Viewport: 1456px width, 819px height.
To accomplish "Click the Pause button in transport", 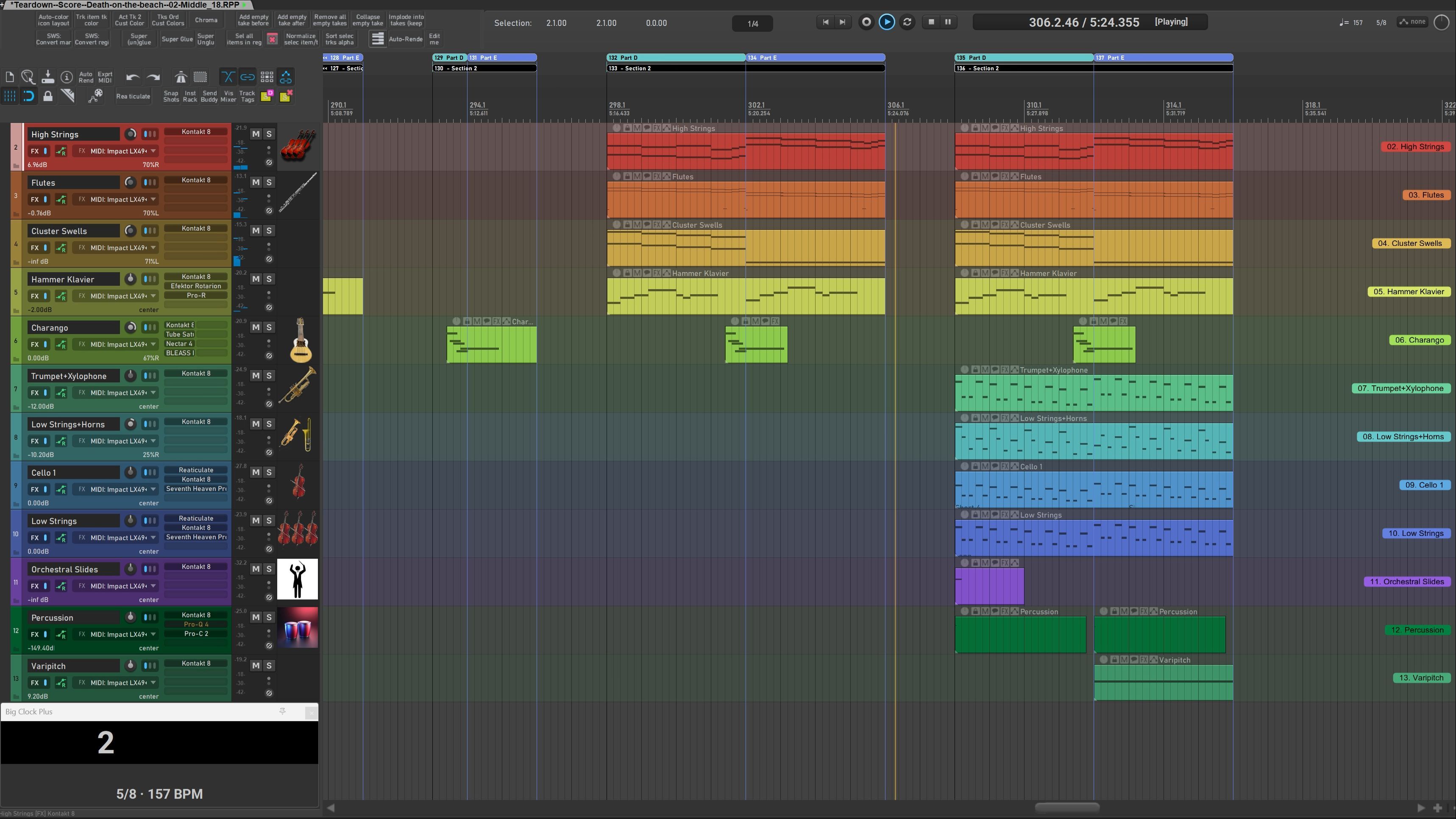I will [x=948, y=22].
